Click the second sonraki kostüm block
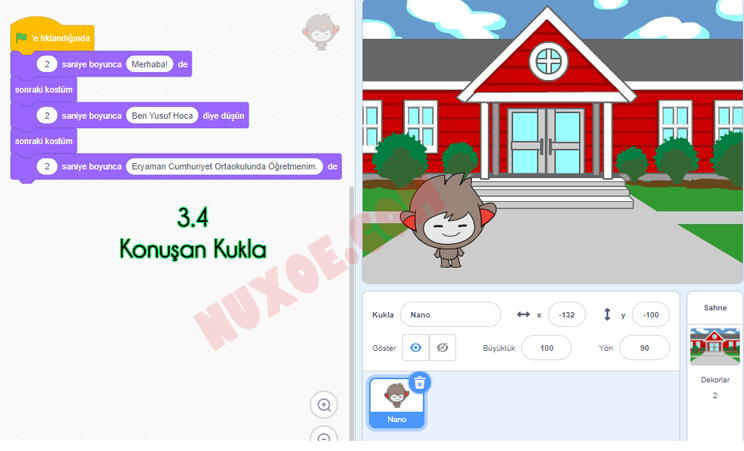The height and width of the screenshot is (451, 744). (44, 141)
